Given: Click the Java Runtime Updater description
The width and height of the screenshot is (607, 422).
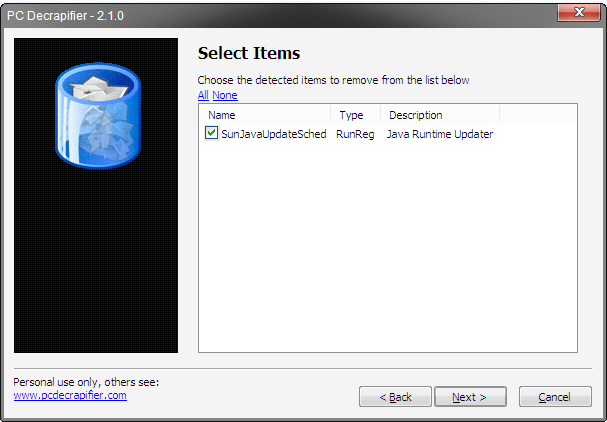Looking at the screenshot, I should pyautogui.click(x=440, y=134).
